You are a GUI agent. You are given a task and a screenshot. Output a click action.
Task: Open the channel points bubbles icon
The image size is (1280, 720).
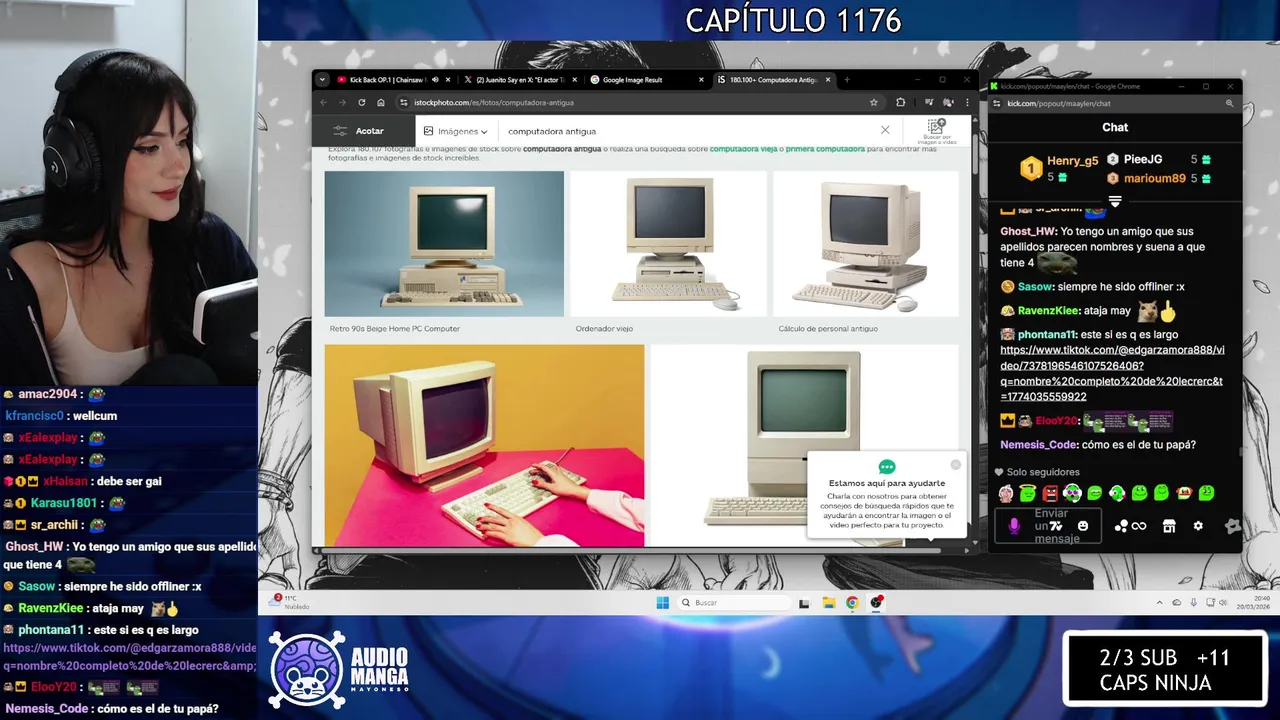pyautogui.click(x=1121, y=526)
